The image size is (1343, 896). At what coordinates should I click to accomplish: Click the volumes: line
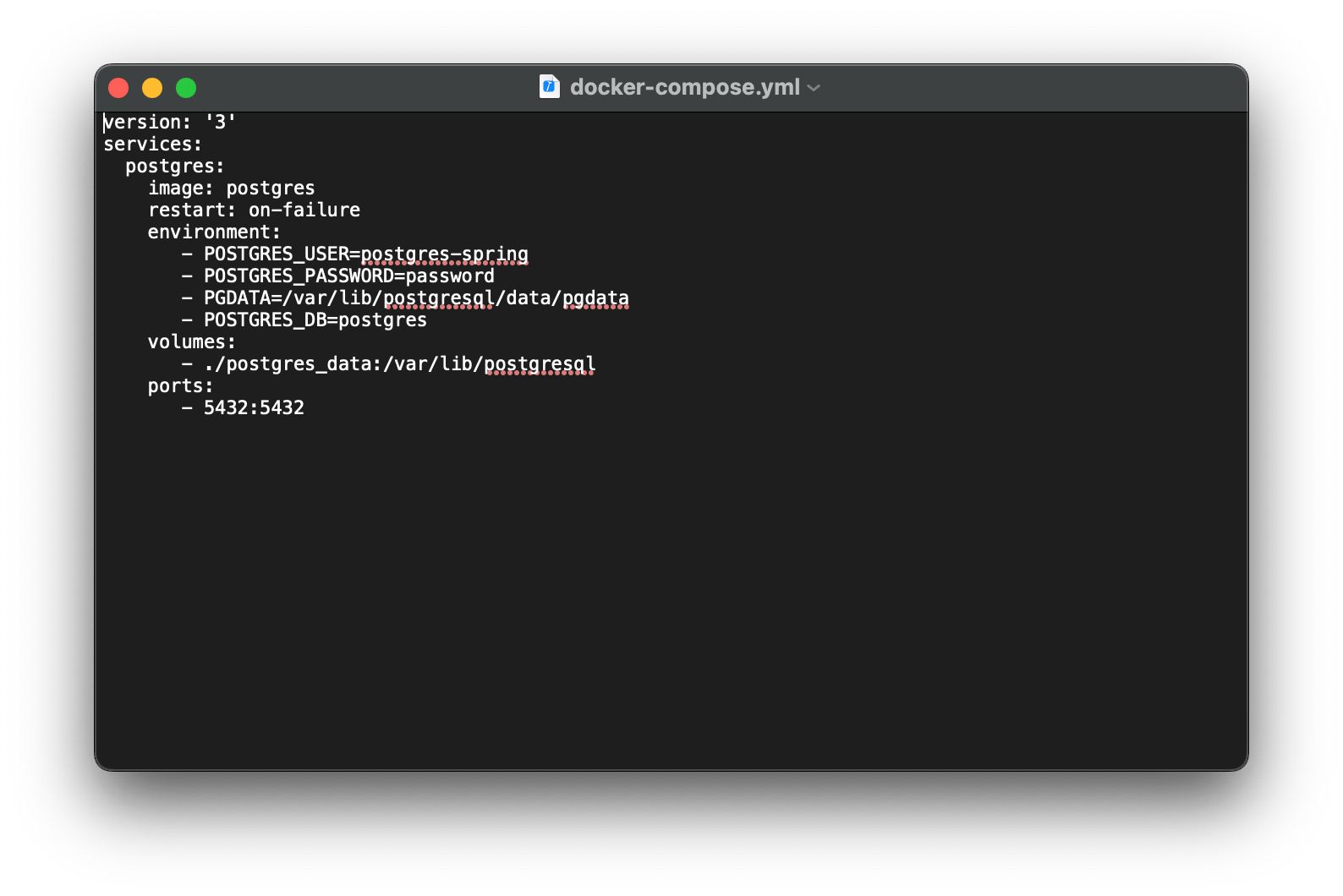coord(191,341)
